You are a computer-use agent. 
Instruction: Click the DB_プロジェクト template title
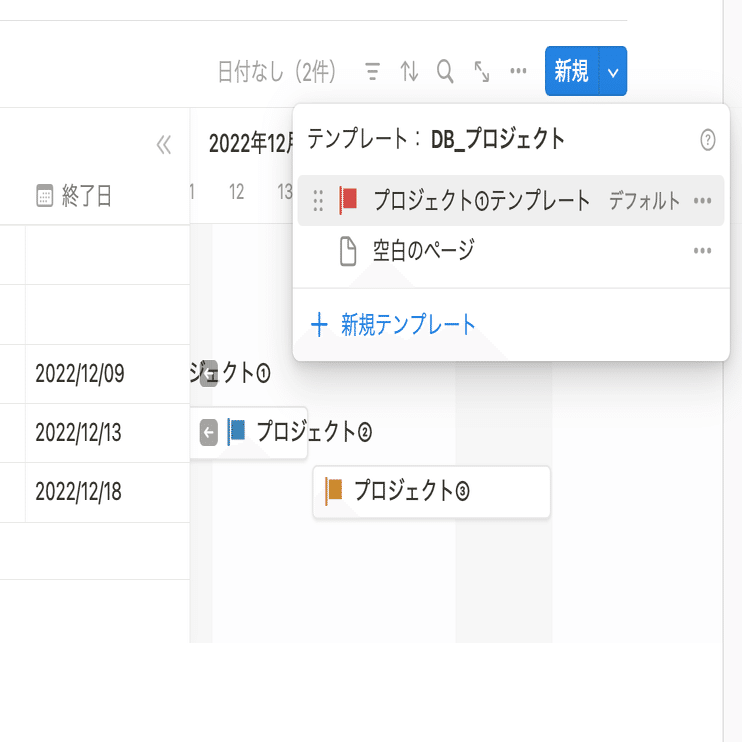coord(498,140)
